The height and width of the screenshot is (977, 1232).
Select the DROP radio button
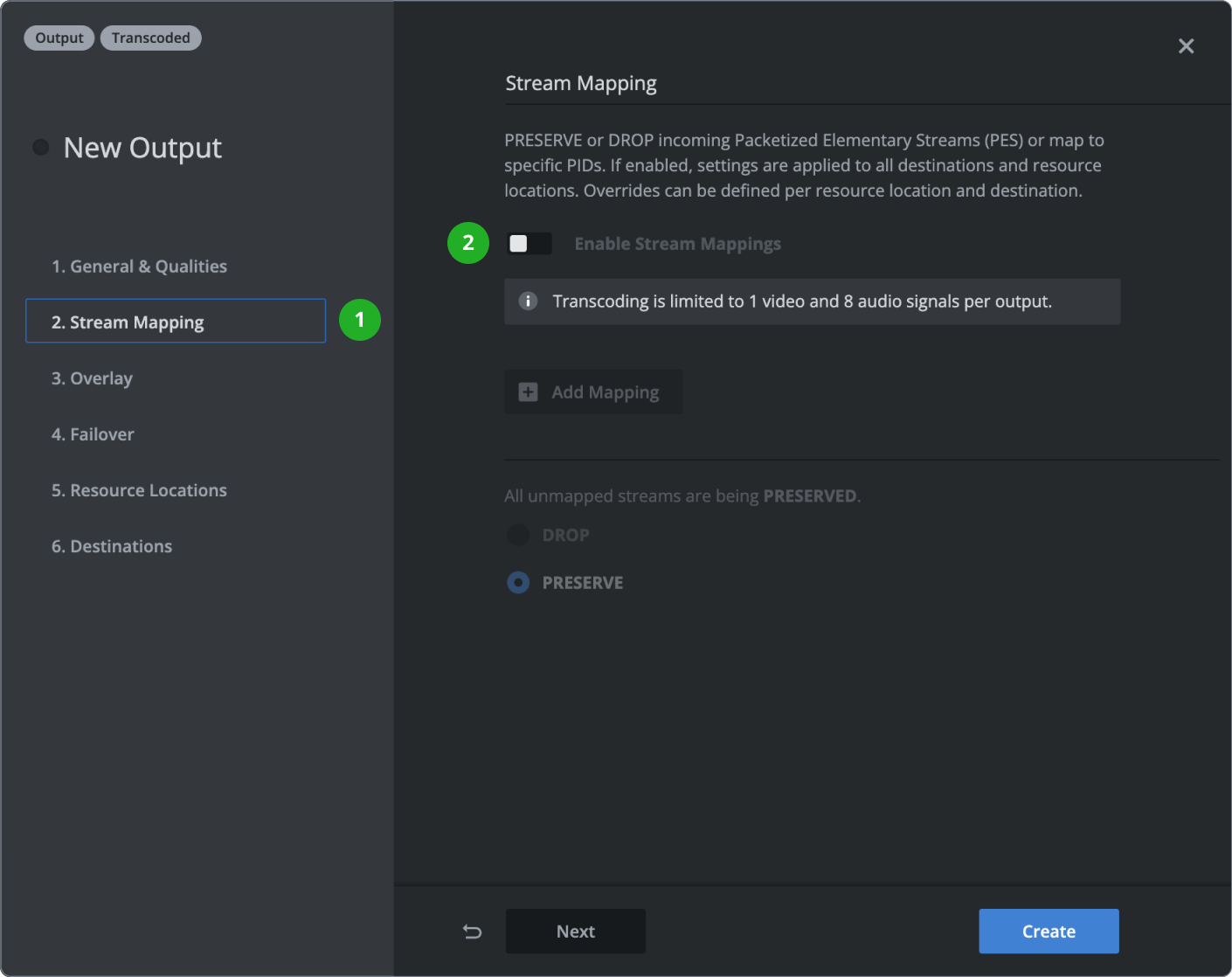518,534
